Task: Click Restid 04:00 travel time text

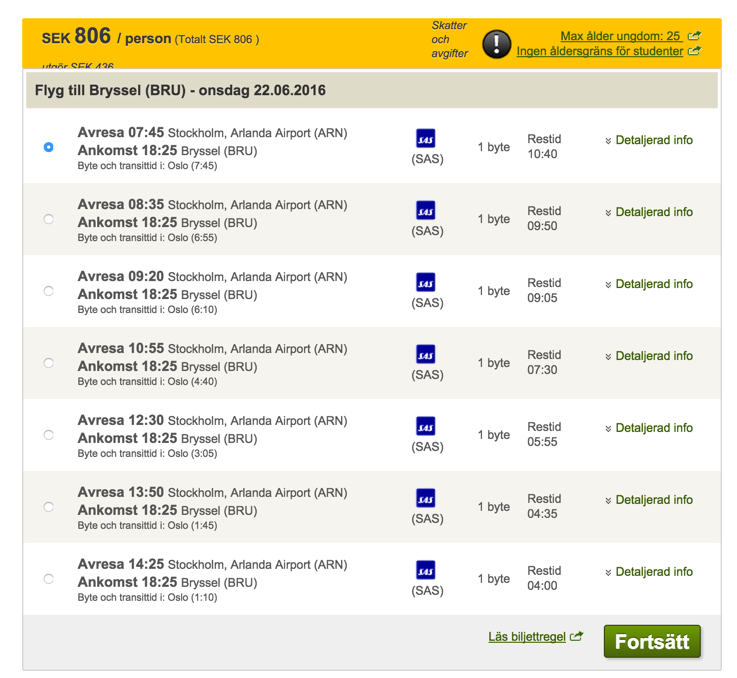Action: 544,578
